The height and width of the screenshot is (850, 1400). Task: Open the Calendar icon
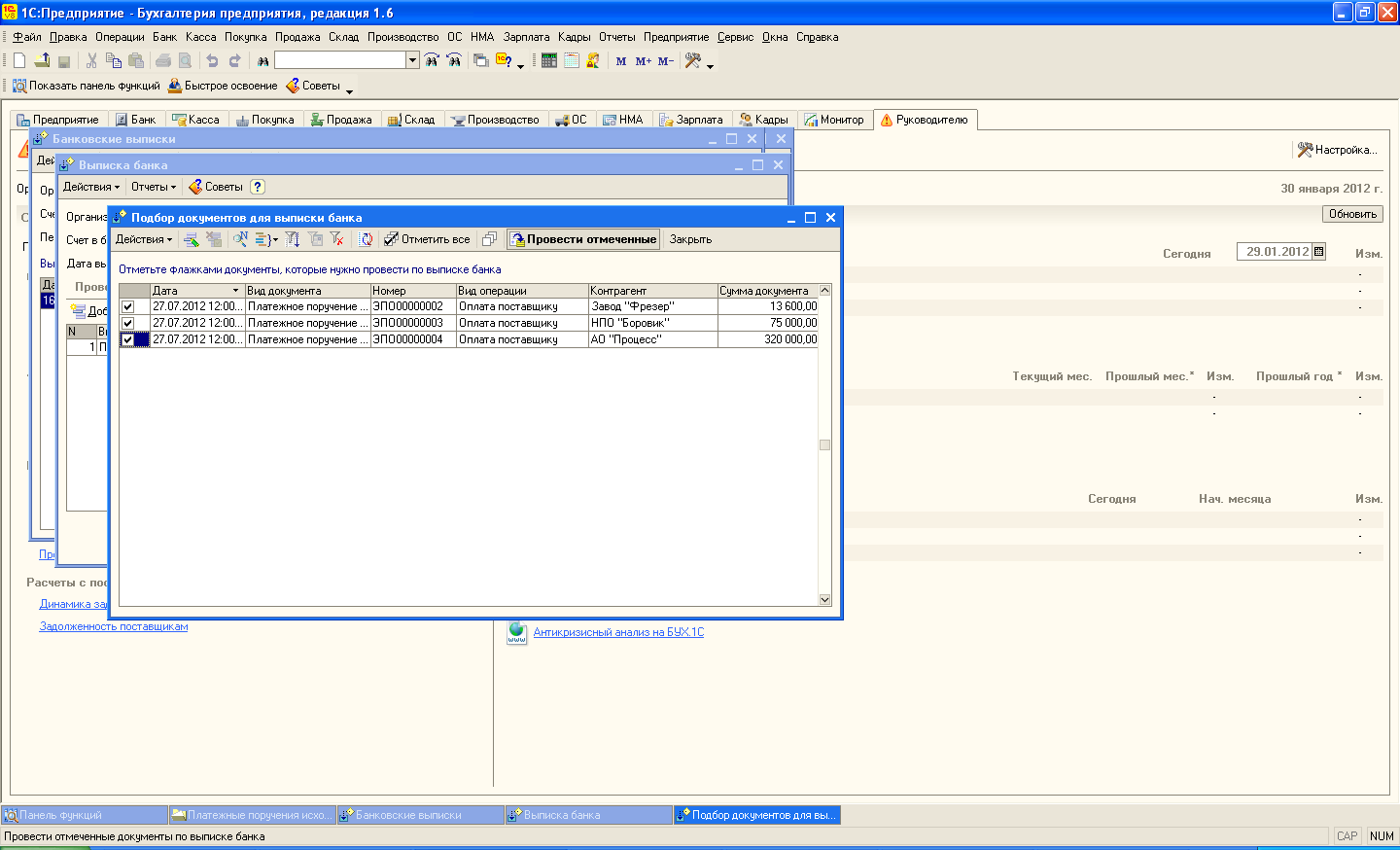(x=572, y=60)
